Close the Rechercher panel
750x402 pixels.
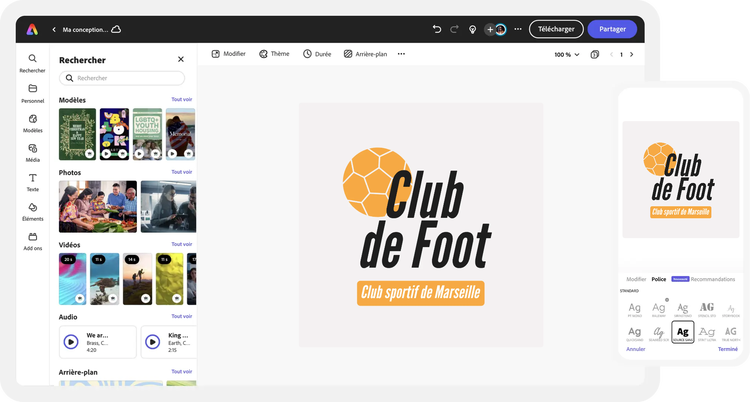pos(181,60)
